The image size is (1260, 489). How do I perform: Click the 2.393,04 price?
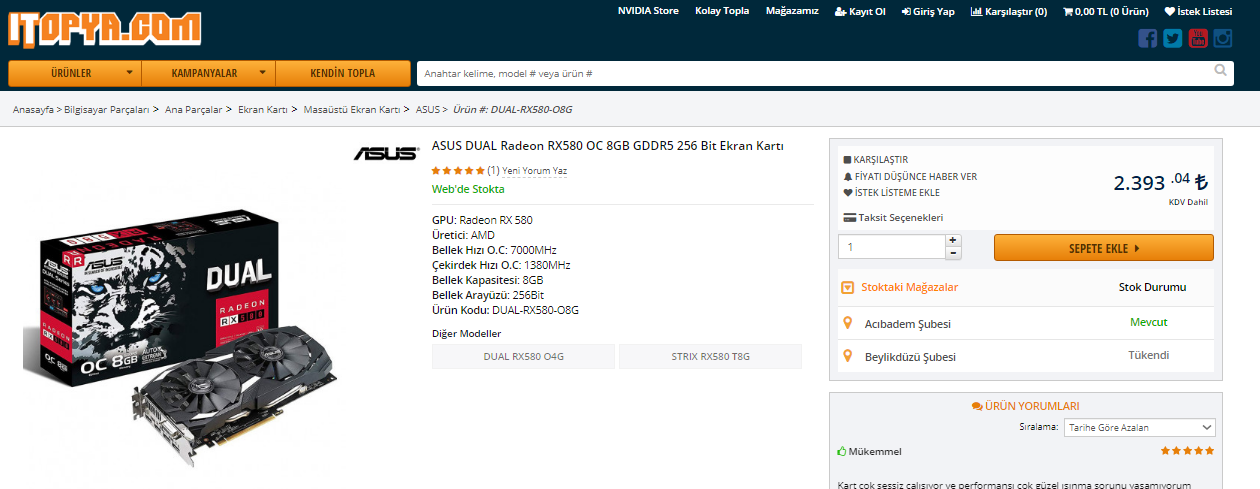pyautogui.click(x=1160, y=183)
